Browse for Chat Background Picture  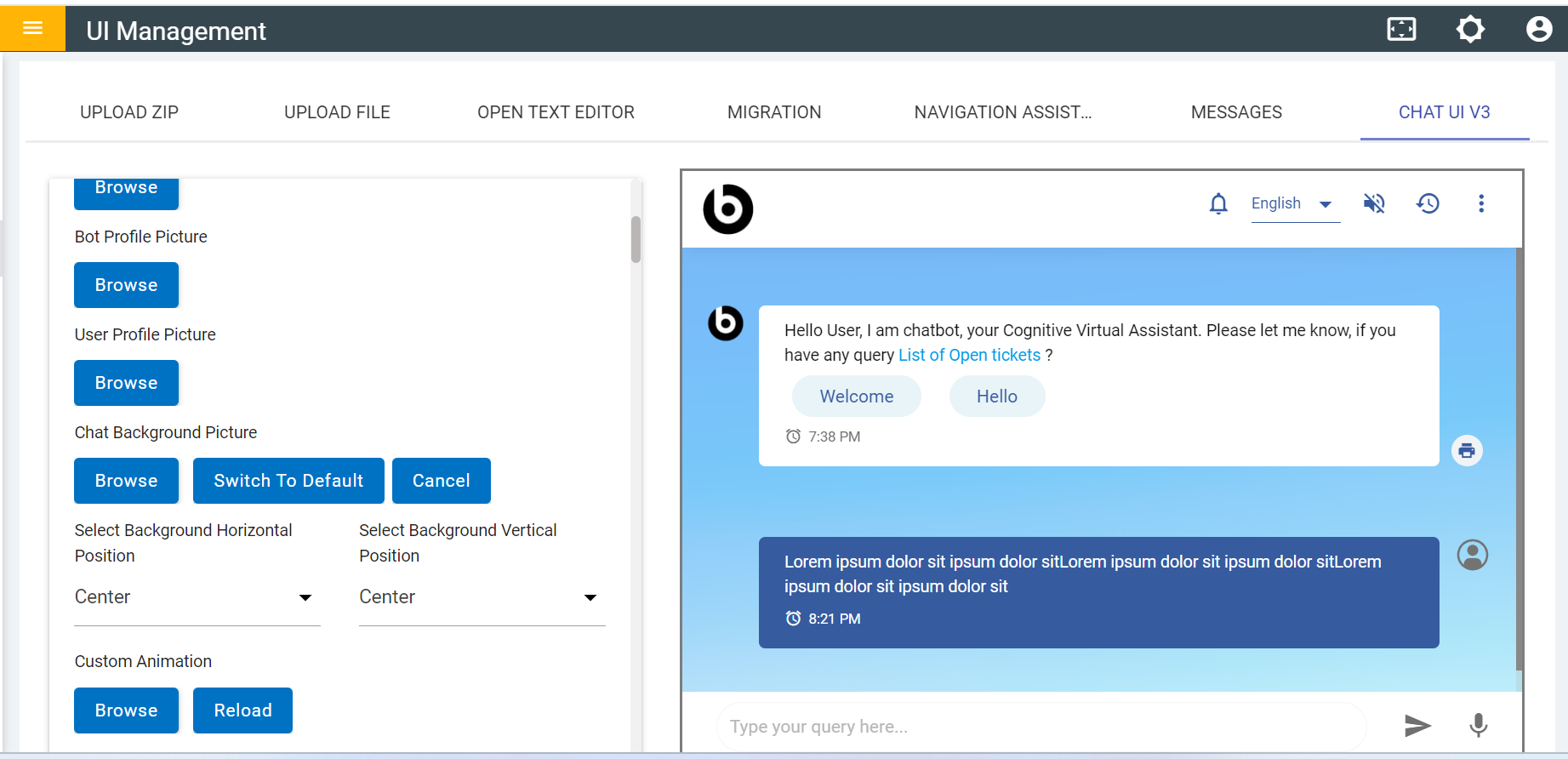[x=126, y=481]
